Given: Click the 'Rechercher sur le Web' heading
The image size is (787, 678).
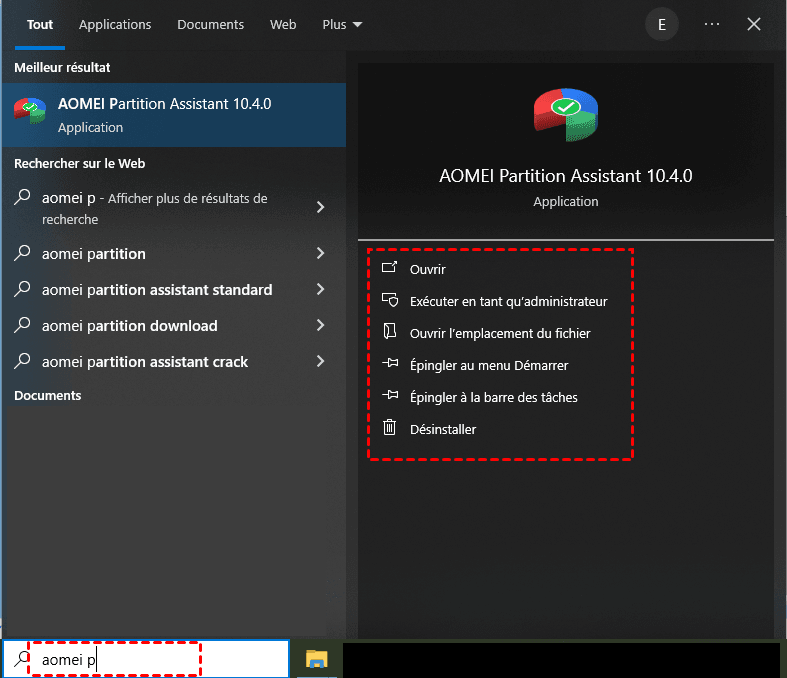Looking at the screenshot, I should coord(79,164).
